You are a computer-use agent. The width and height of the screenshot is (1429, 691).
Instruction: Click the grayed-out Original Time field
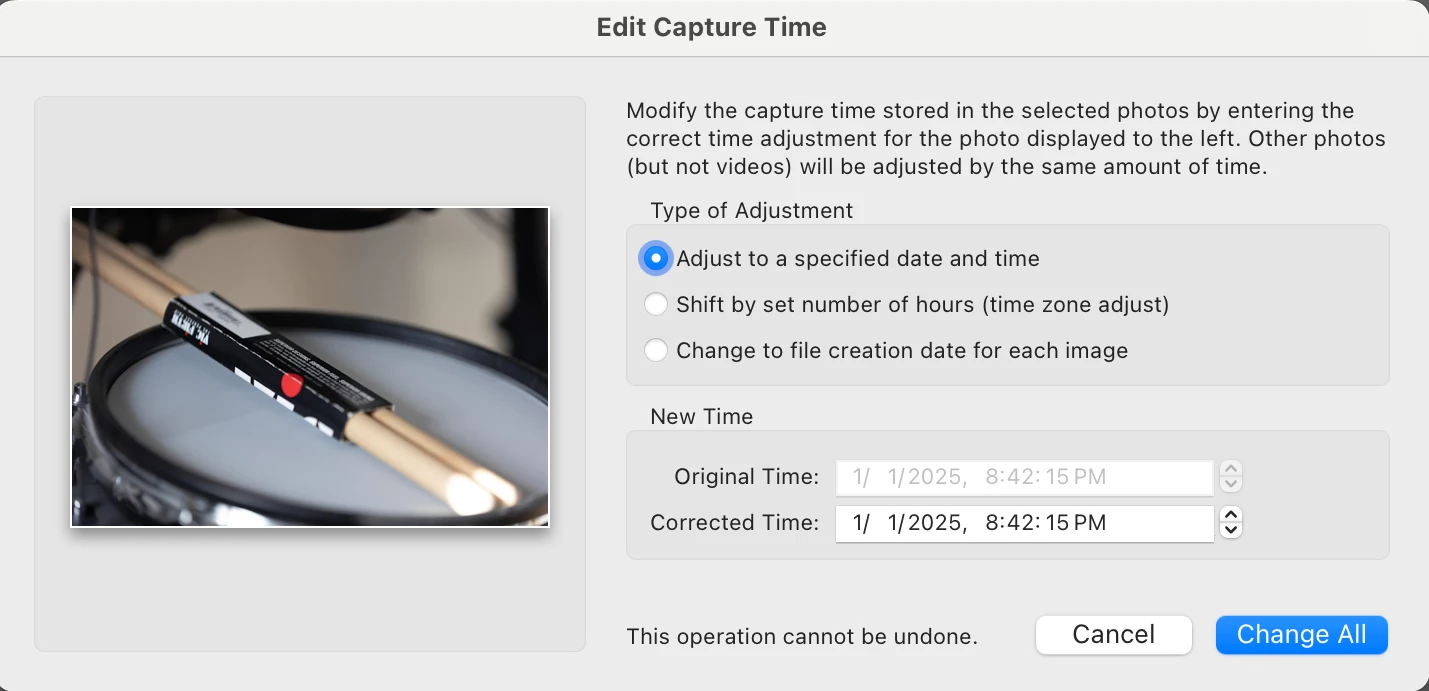[x=1024, y=477]
